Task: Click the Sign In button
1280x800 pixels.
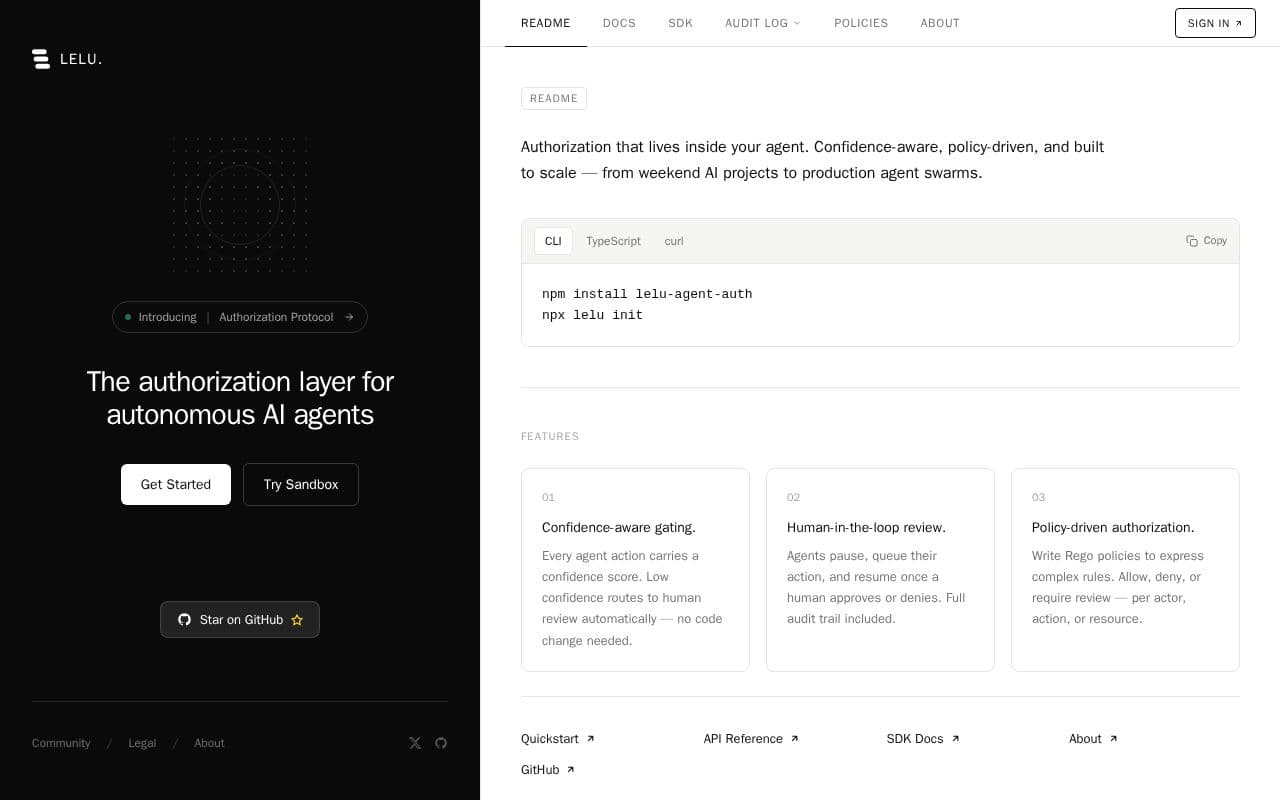Action: point(1215,23)
